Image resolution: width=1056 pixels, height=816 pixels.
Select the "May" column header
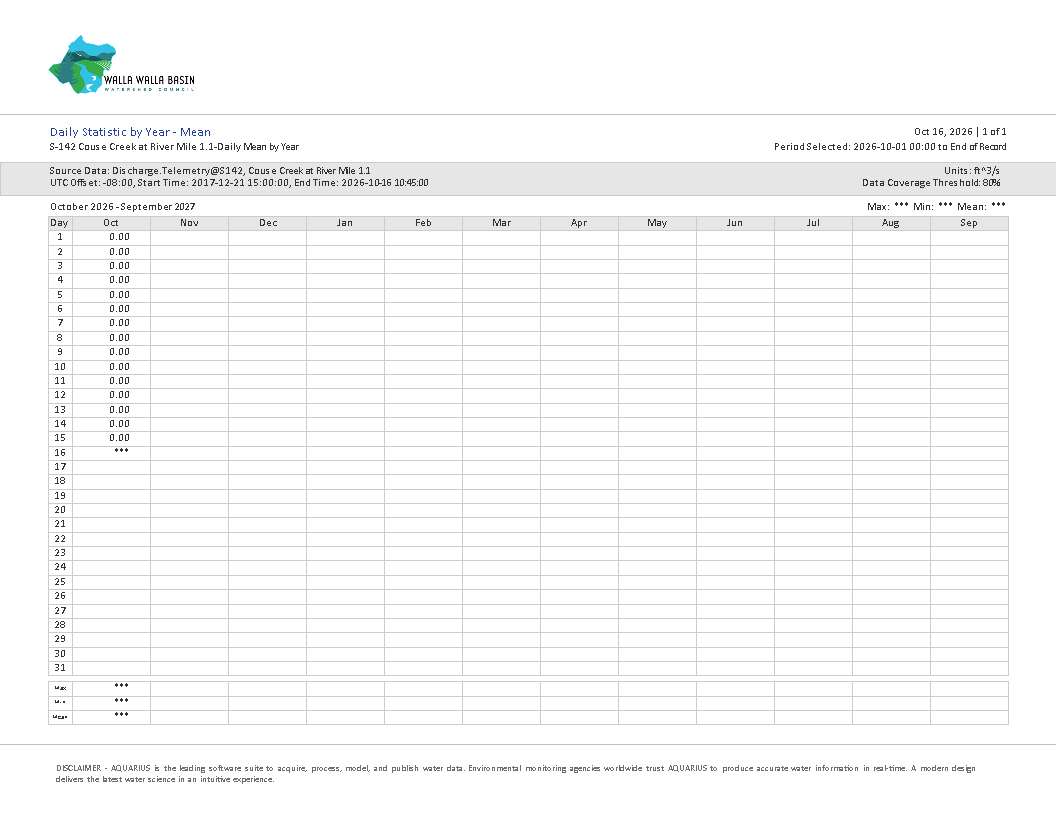(657, 223)
